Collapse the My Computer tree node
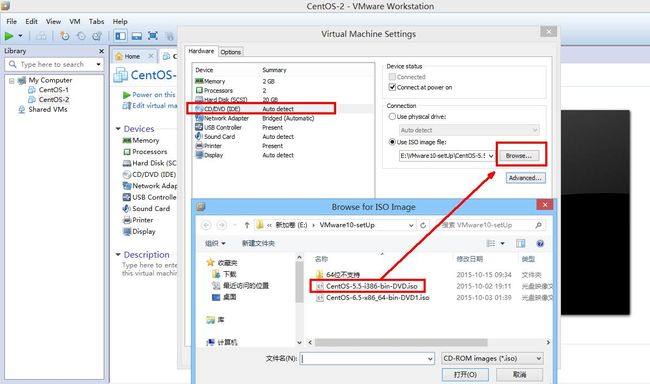The width and height of the screenshot is (650, 384). click(x=12, y=80)
